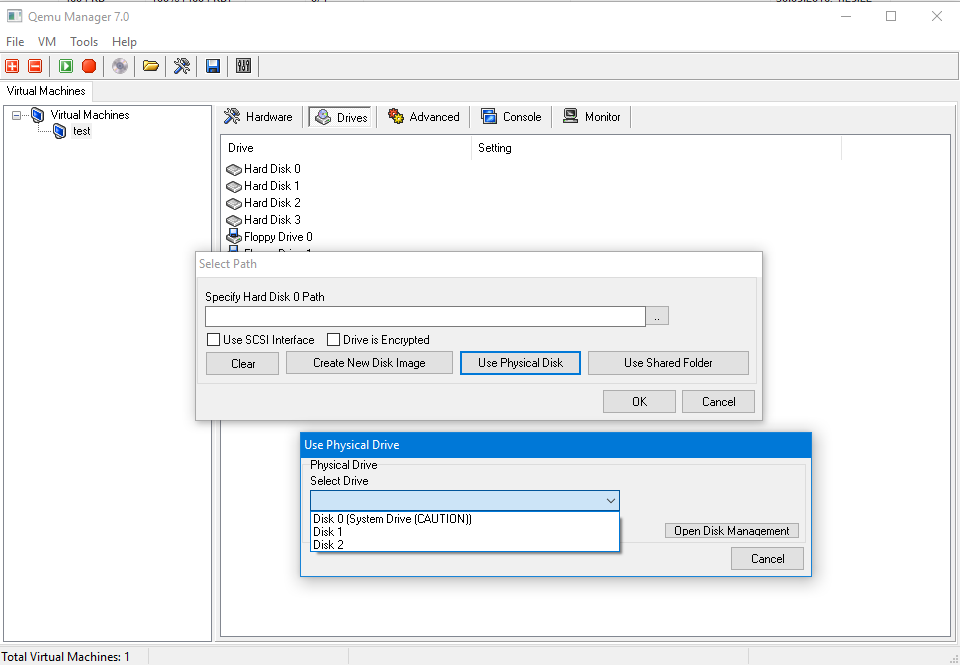The image size is (960, 665).
Task: Open the Select Drive combo box arrow
Action: [610, 501]
